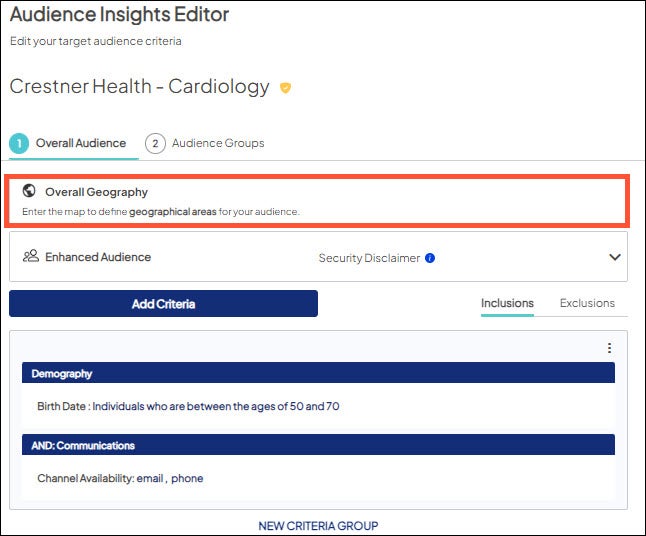This screenshot has height=536, width=646.
Task: Select the Inclusions tab
Action: tap(507, 303)
